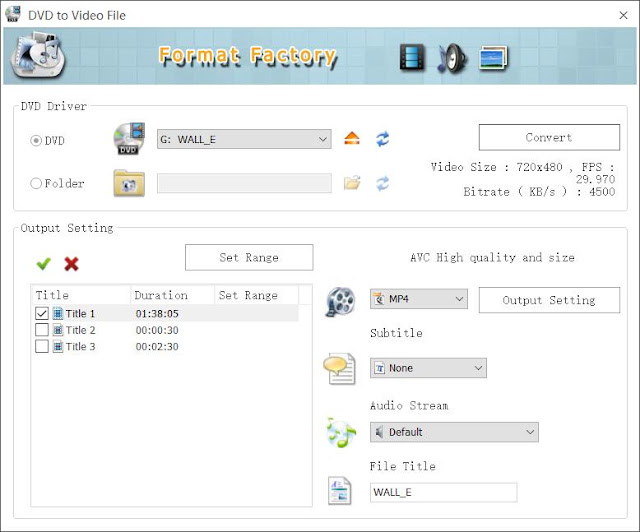Click the subtitle speech bubble icon

[340, 369]
